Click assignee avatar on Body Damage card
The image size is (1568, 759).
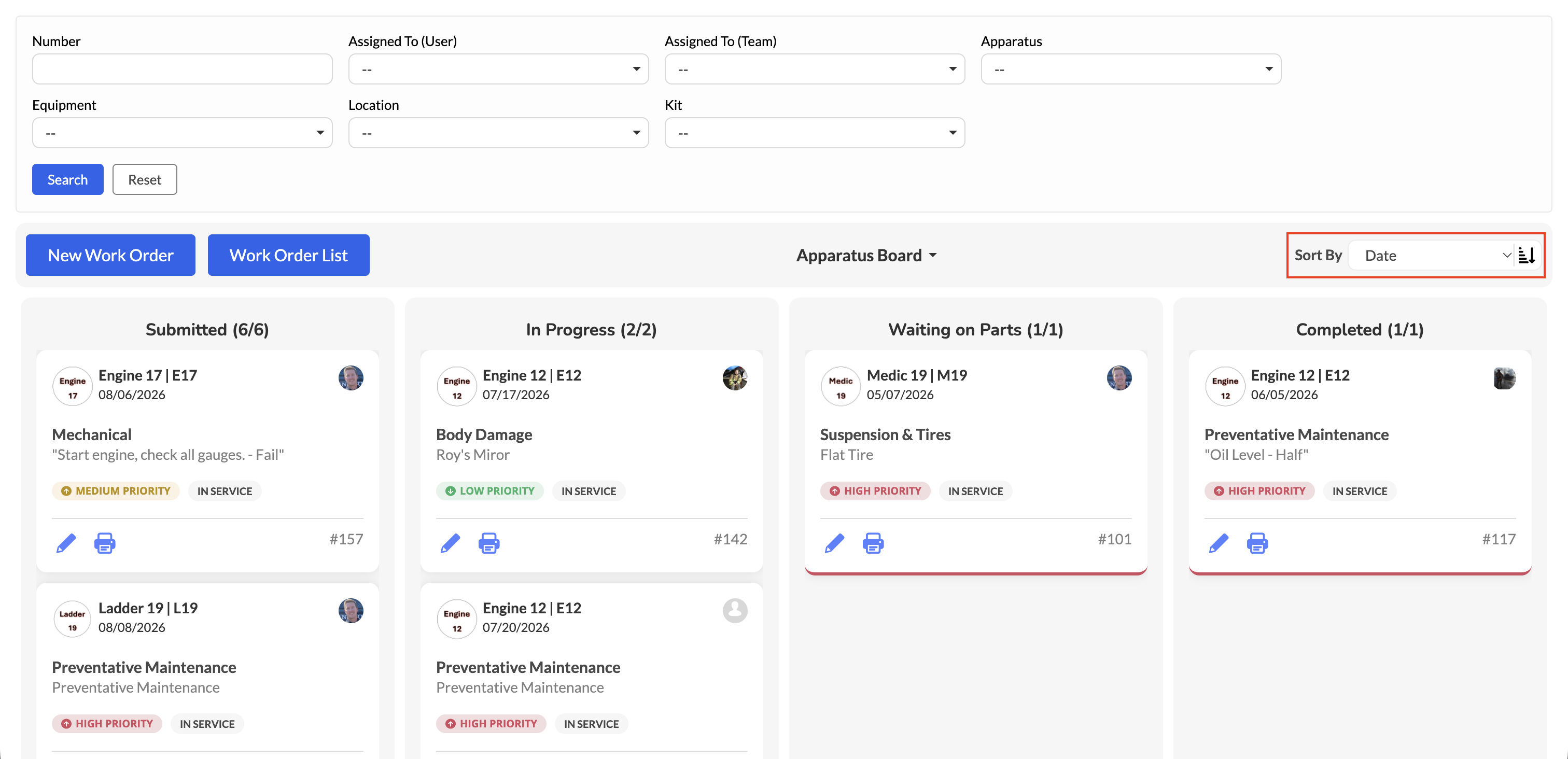tap(735, 377)
